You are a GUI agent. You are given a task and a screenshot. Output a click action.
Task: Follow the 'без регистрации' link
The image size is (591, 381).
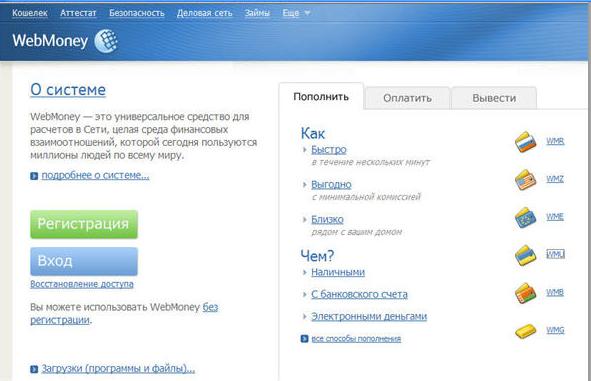211,307
